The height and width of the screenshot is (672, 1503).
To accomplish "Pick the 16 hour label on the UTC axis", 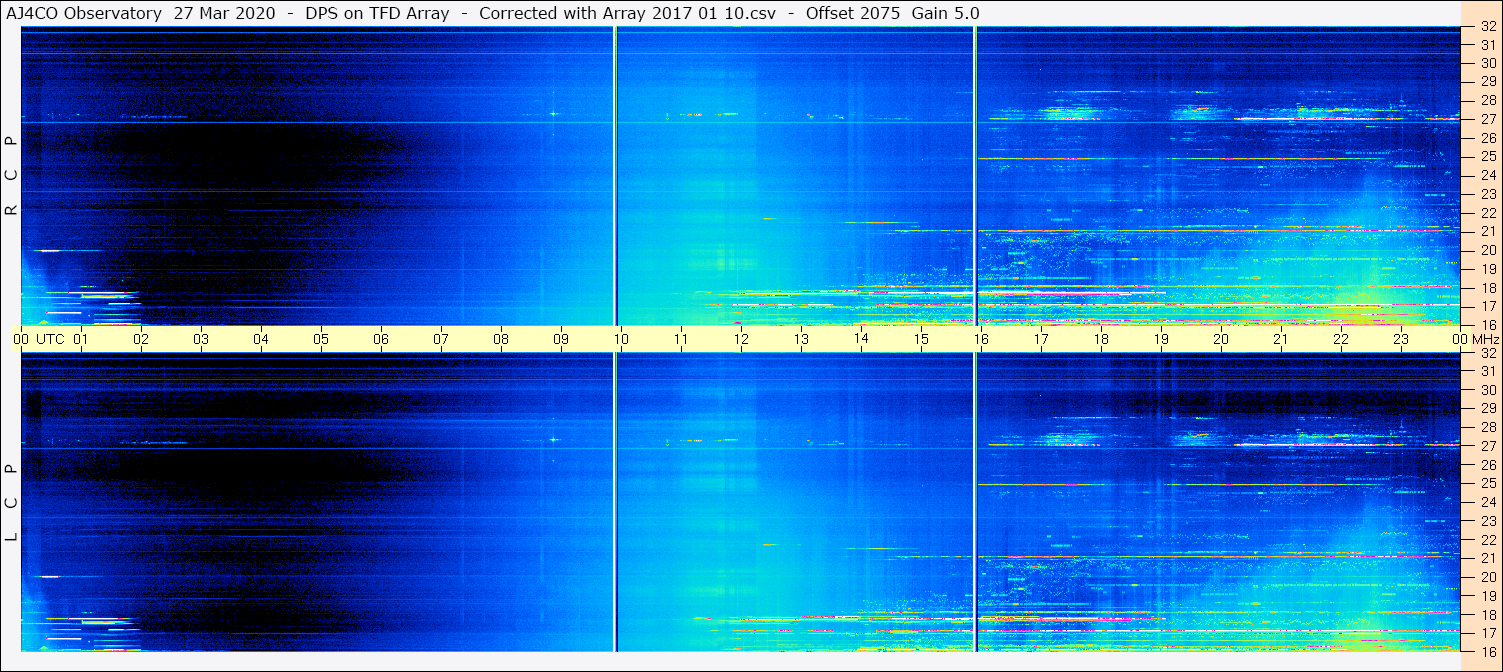I will [x=981, y=339].
